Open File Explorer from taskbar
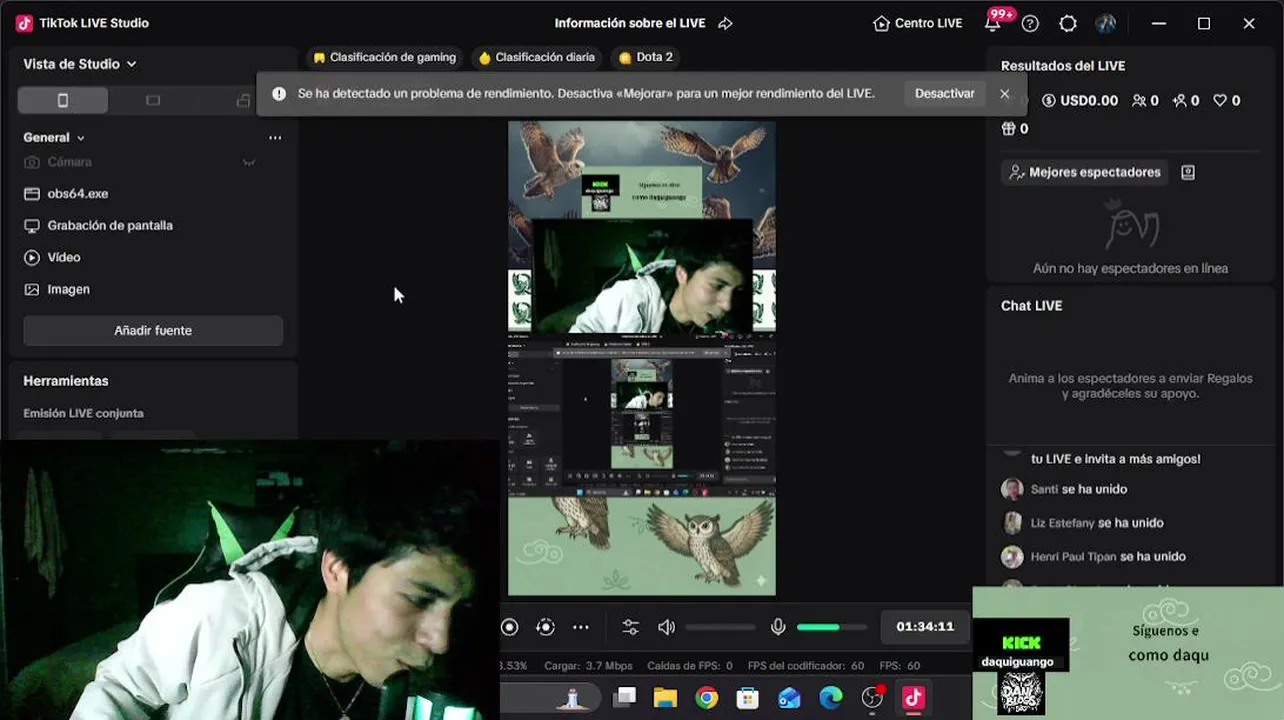1284x720 pixels. (665, 698)
